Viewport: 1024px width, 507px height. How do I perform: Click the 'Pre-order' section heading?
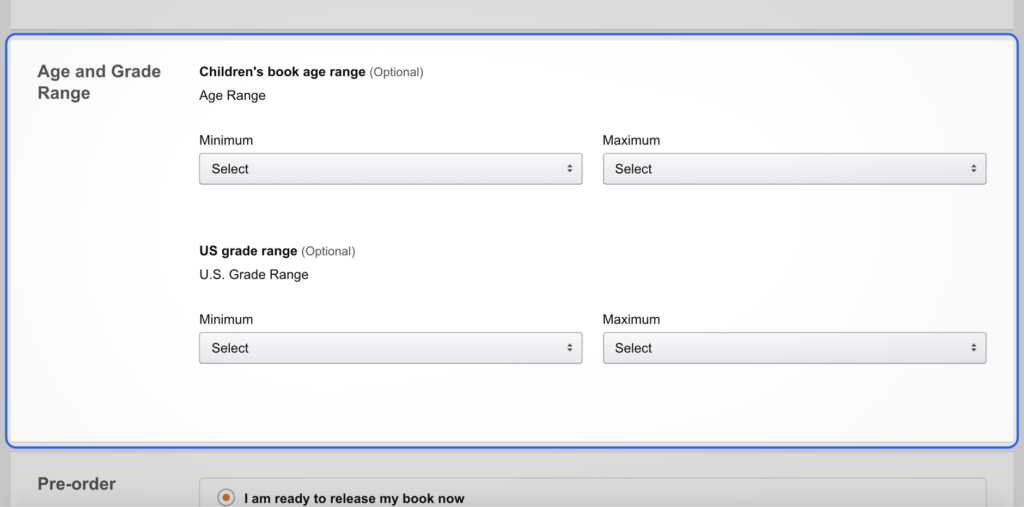click(x=77, y=484)
